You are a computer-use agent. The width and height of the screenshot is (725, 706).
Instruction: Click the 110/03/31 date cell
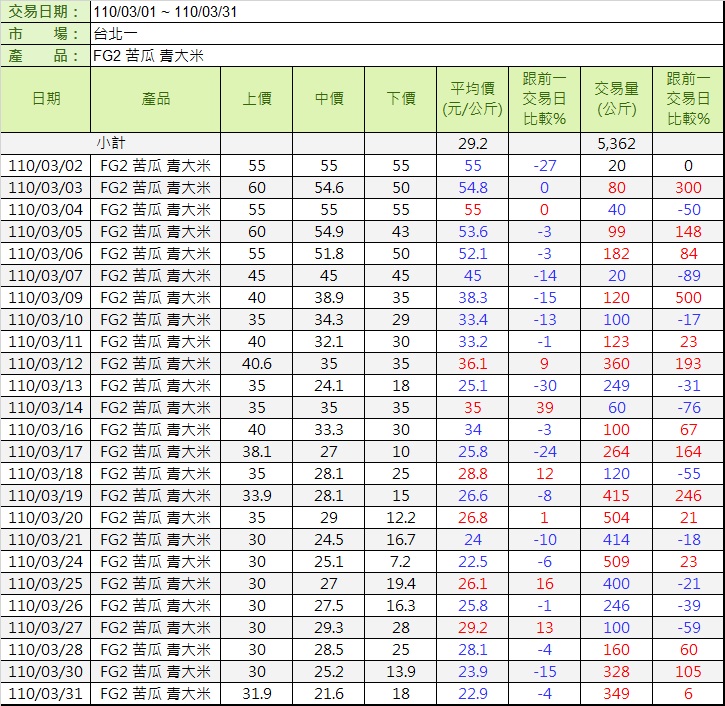click(x=46, y=694)
